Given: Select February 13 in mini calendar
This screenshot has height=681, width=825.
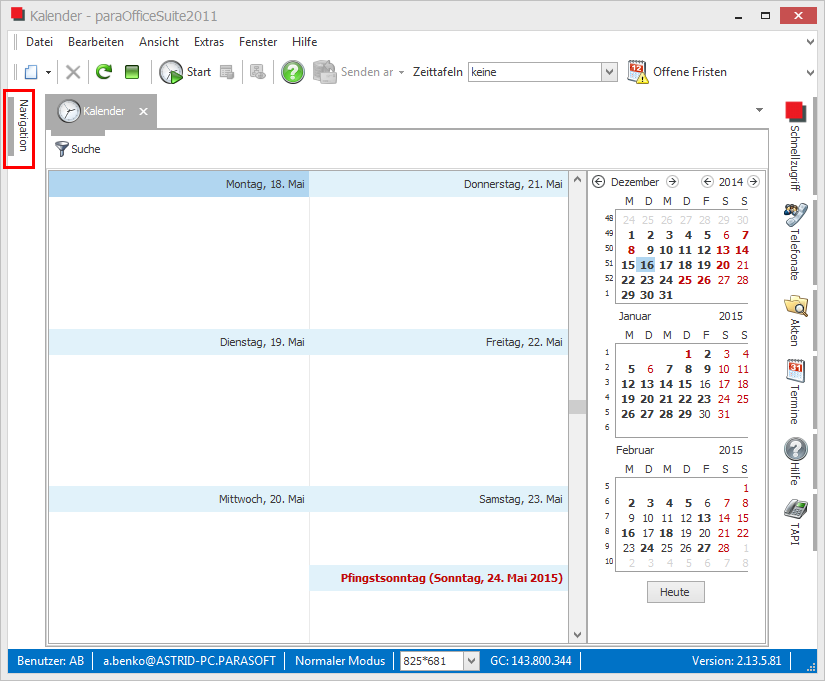Looking at the screenshot, I should (704, 518).
